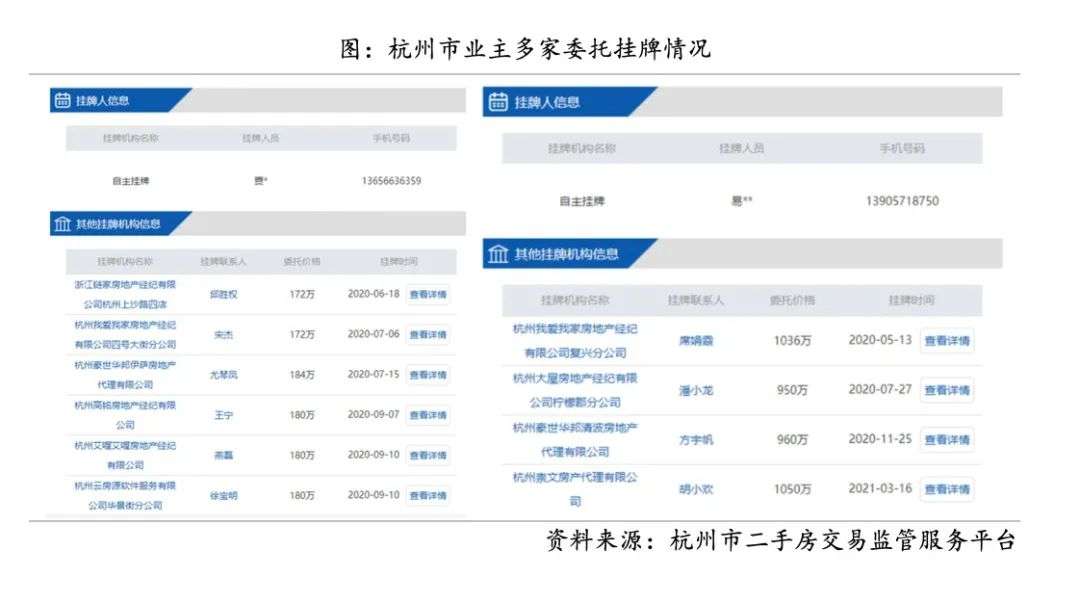Open 查看详情 for the 1050万 listing
Screen dimensions: 1080x603
[x=947, y=489]
